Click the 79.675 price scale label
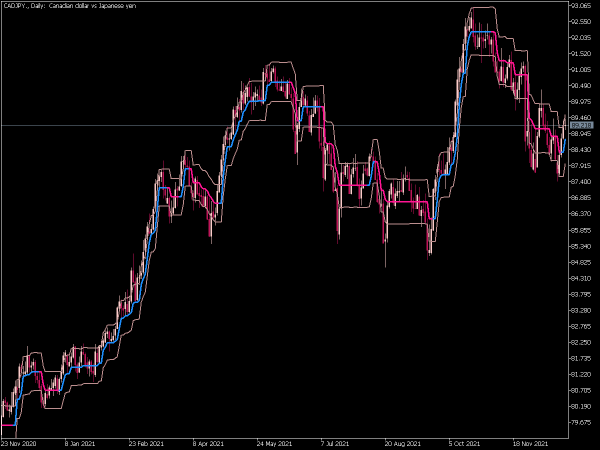The width and height of the screenshot is (600, 450). point(581,422)
